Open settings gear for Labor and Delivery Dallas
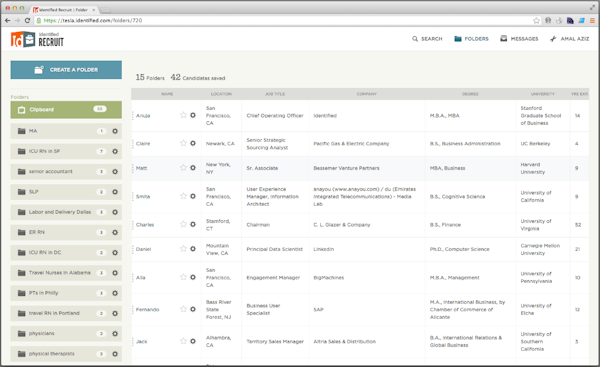This screenshot has height=367, width=600. click(x=115, y=212)
